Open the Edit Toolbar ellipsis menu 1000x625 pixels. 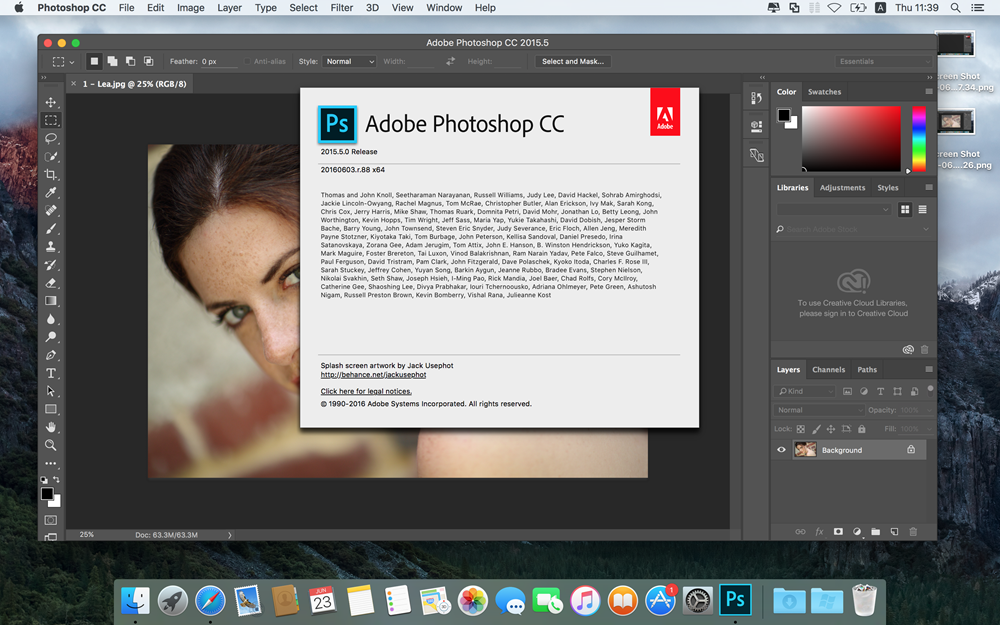50,463
